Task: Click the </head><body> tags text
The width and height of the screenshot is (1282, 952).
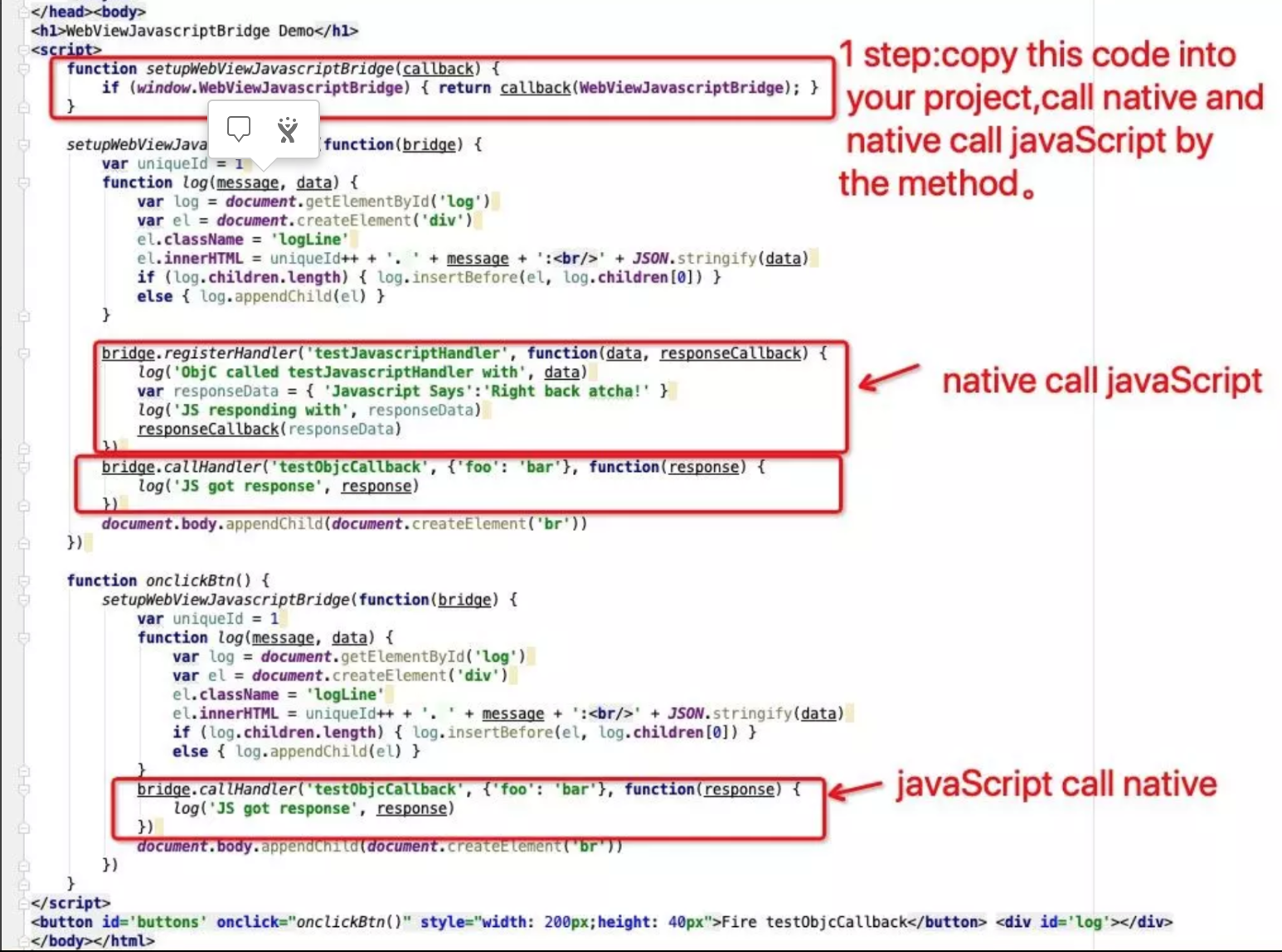Action: [x=88, y=12]
